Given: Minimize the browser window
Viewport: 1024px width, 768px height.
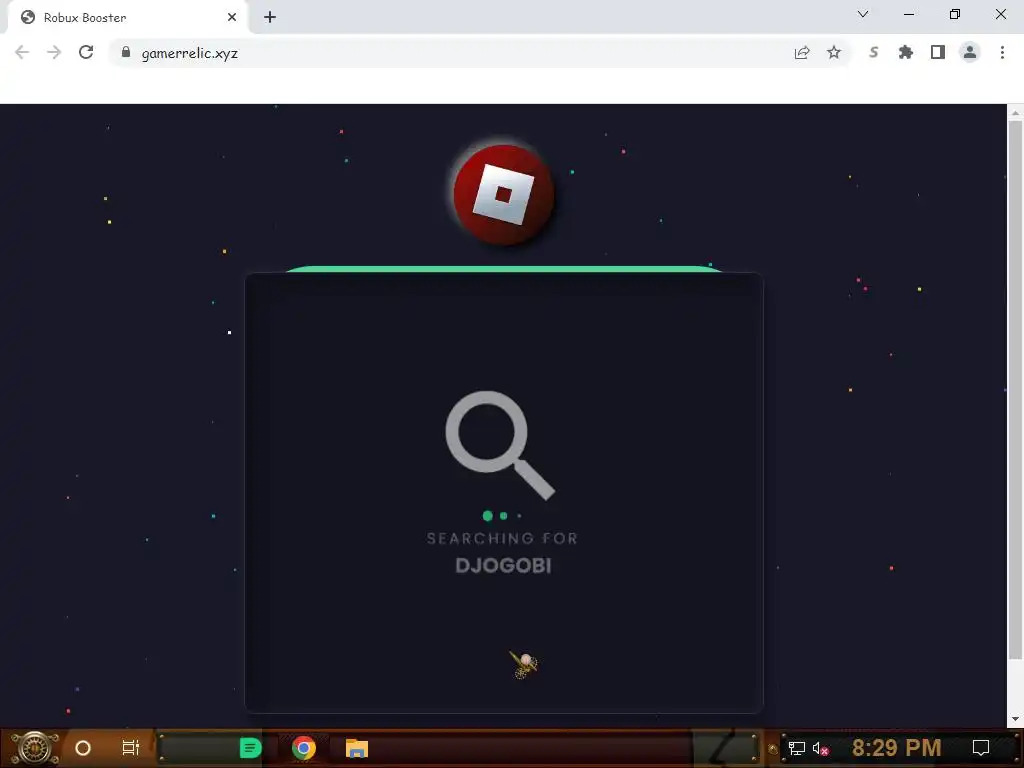Looking at the screenshot, I should [909, 14].
